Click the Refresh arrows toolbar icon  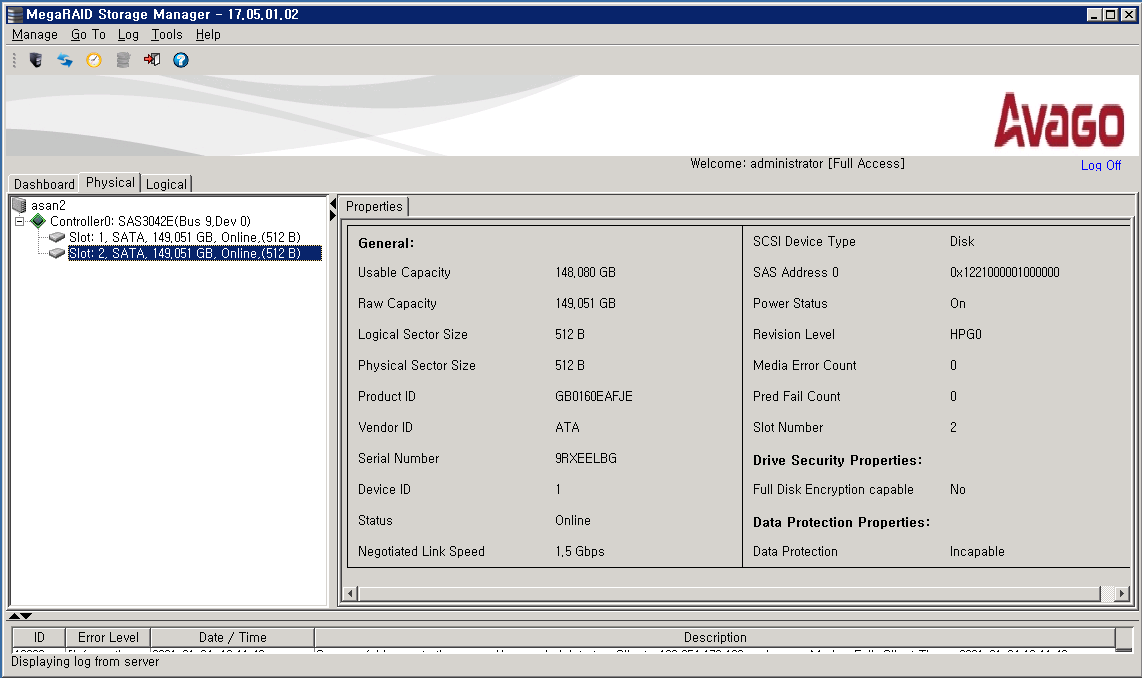click(x=65, y=60)
